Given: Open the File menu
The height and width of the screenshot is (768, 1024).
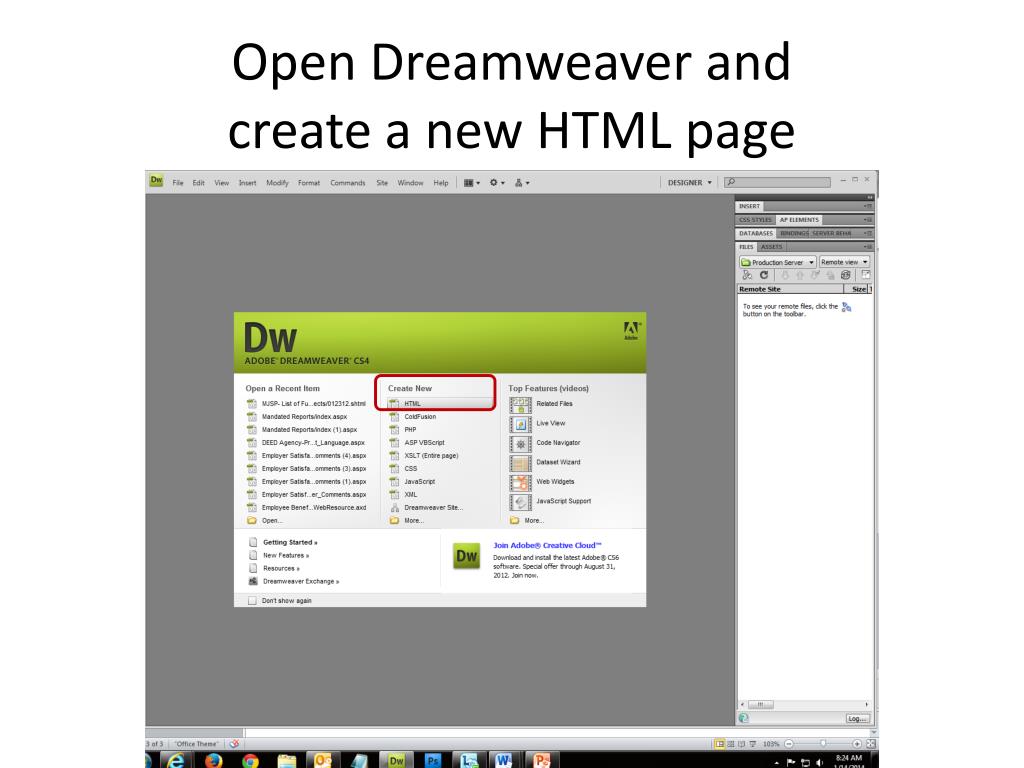Looking at the screenshot, I should coord(178,183).
